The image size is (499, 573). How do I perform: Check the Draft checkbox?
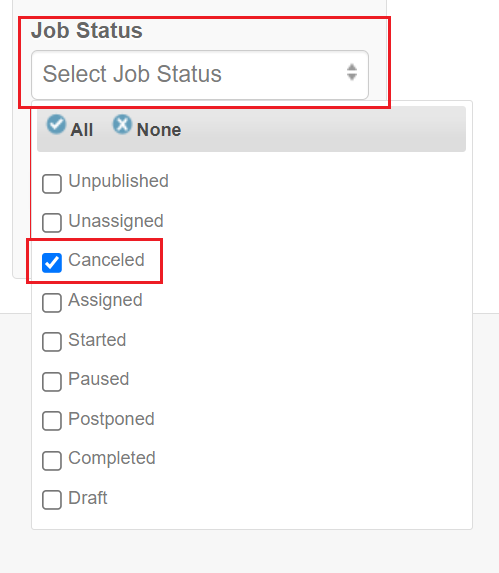[52, 500]
